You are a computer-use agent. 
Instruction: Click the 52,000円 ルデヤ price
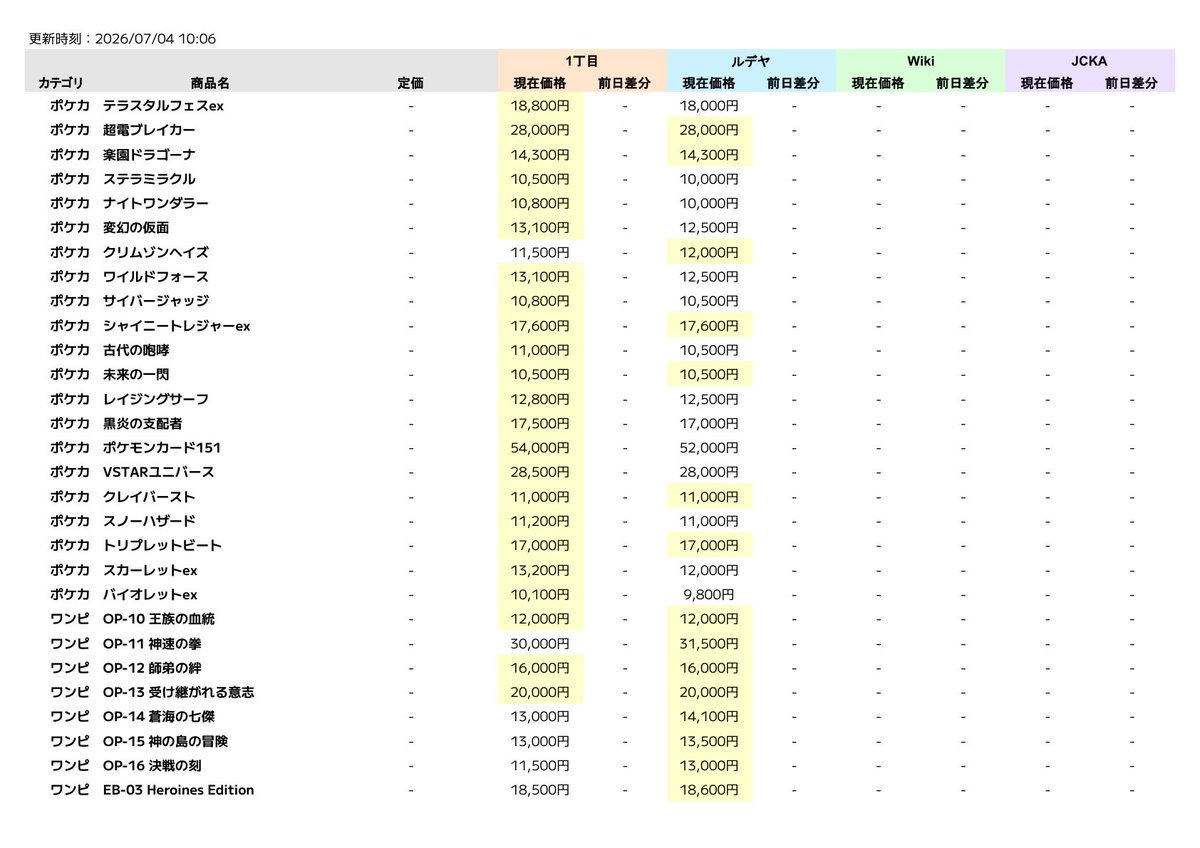click(709, 448)
